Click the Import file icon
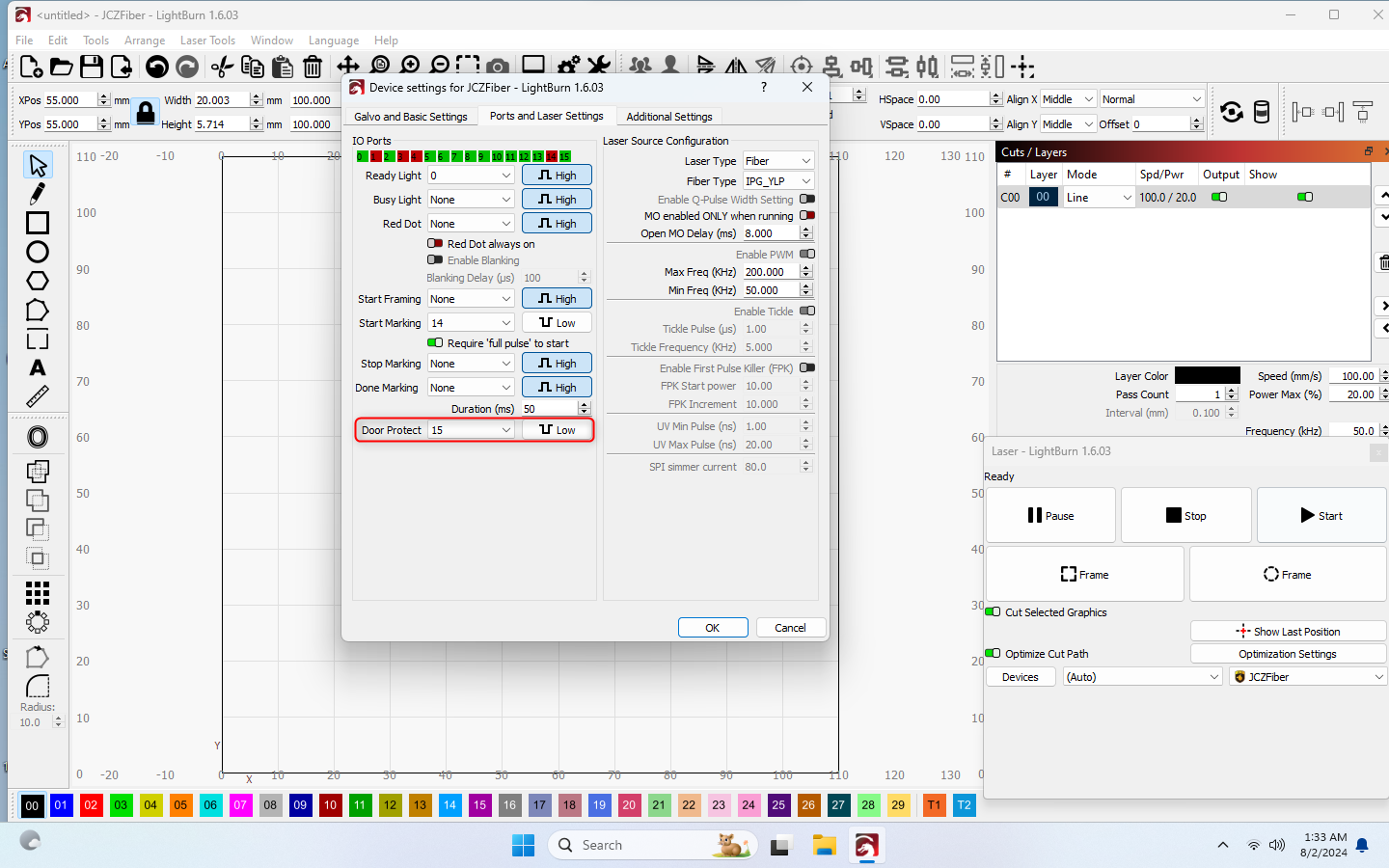 pyautogui.click(x=122, y=67)
